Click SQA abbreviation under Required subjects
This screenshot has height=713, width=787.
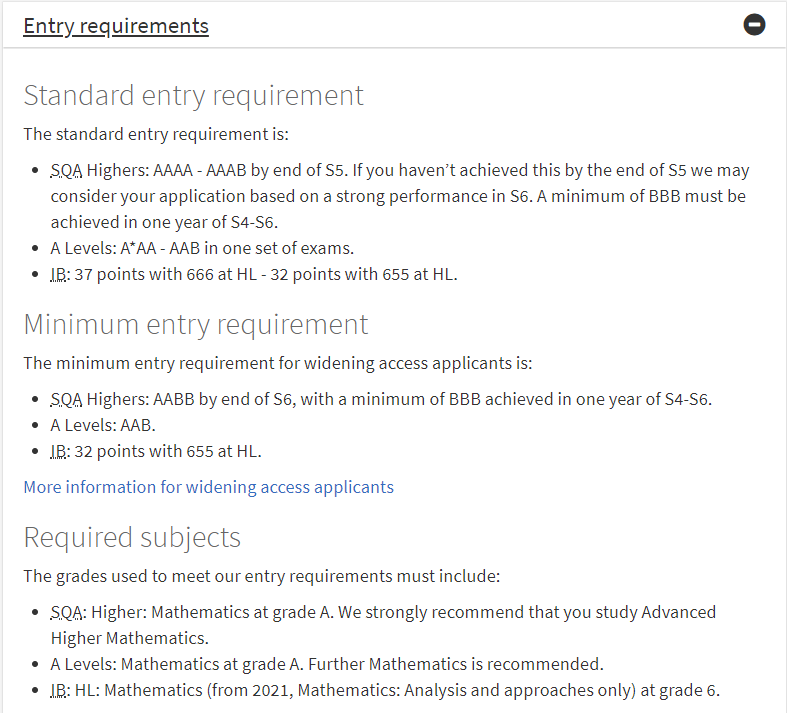click(x=66, y=612)
